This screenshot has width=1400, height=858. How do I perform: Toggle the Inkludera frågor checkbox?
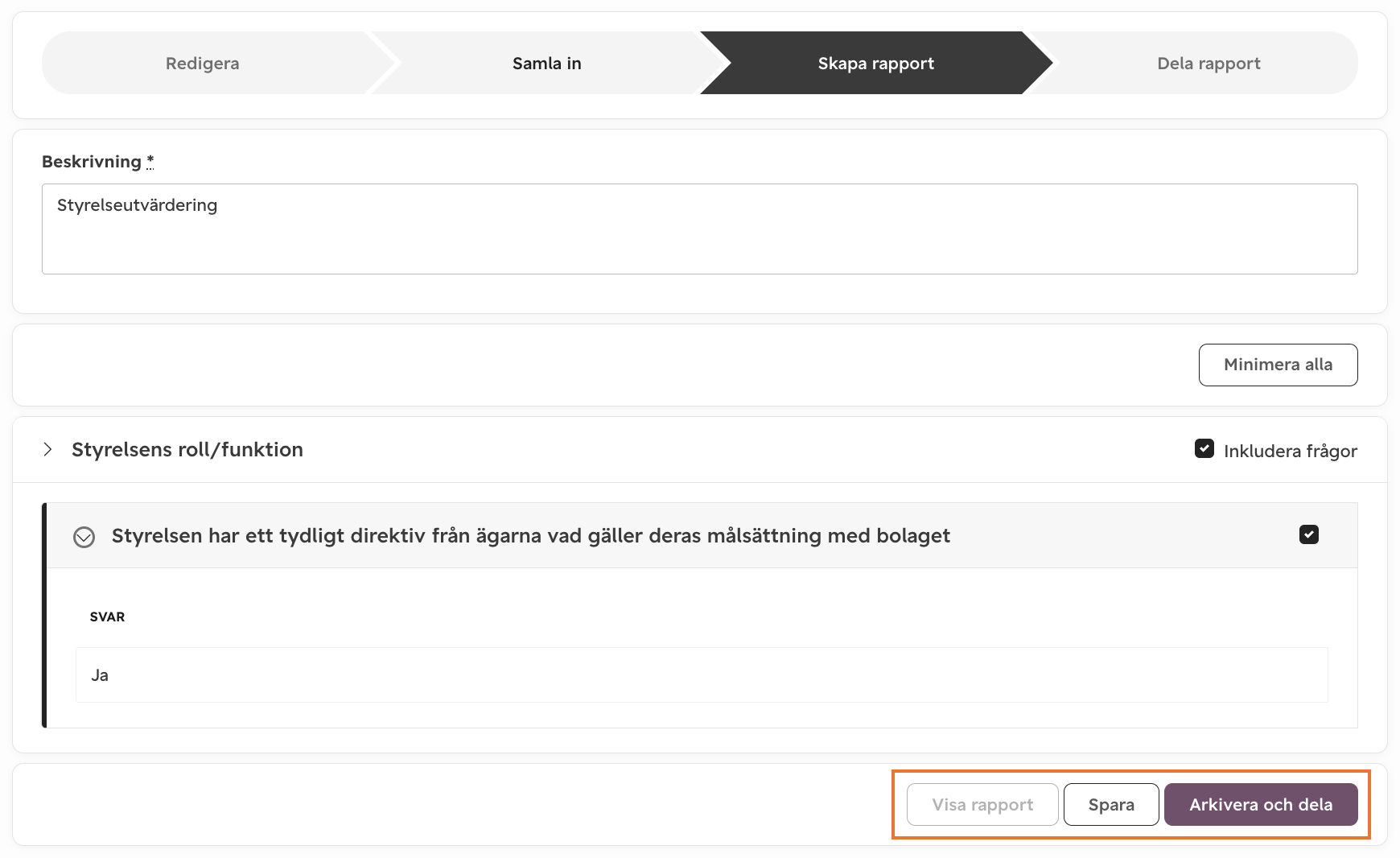1204,448
